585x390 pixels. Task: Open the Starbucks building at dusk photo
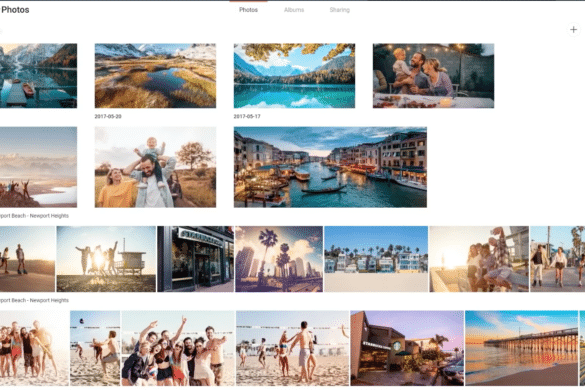[407, 348]
